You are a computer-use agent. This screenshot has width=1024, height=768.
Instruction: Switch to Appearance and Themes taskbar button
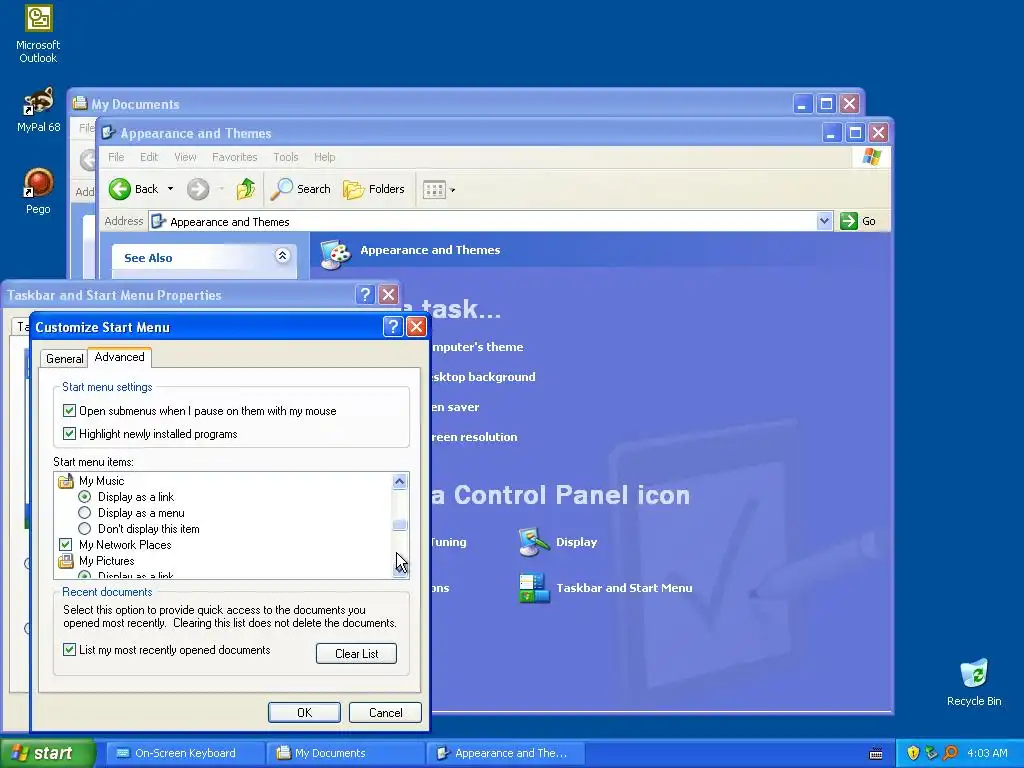tap(505, 753)
